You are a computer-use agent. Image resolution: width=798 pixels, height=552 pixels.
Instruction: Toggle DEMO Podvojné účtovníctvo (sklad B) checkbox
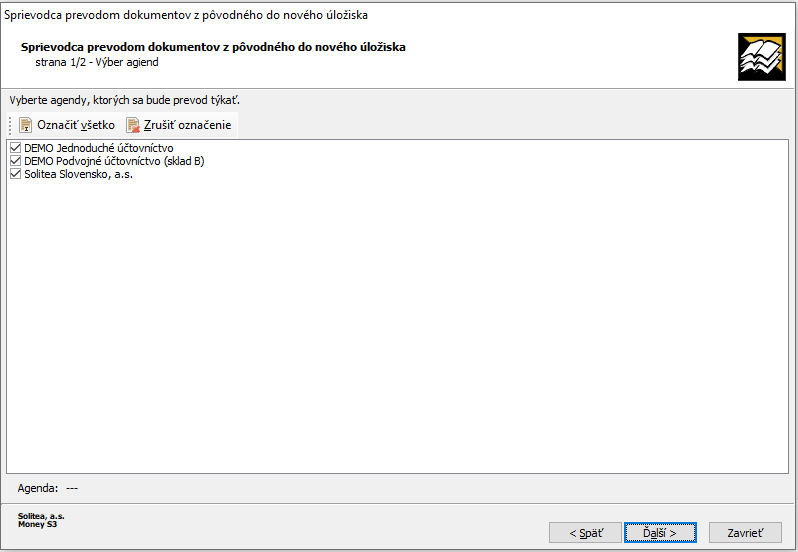coord(15,161)
